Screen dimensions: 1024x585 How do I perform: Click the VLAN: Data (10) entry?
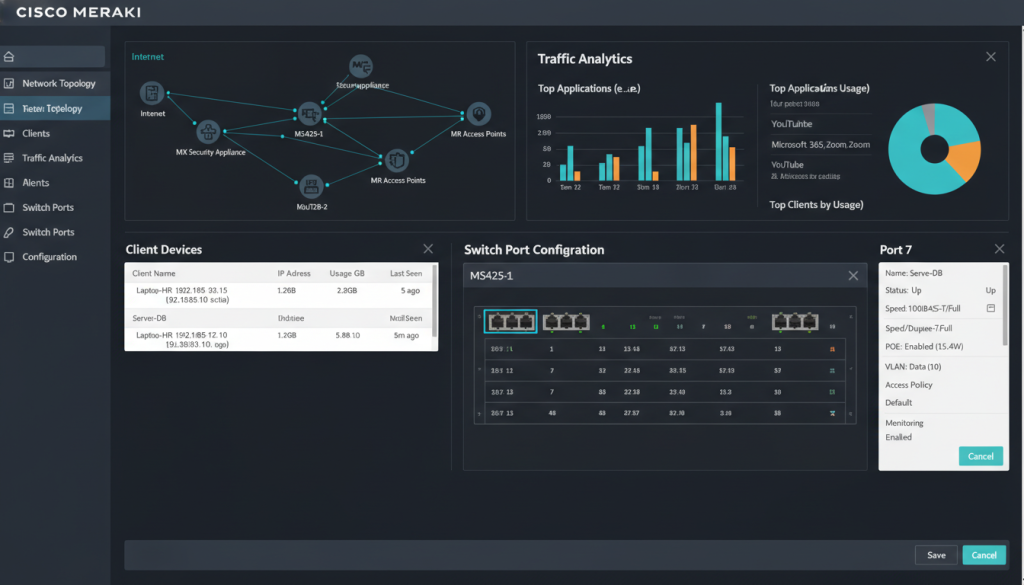point(913,367)
